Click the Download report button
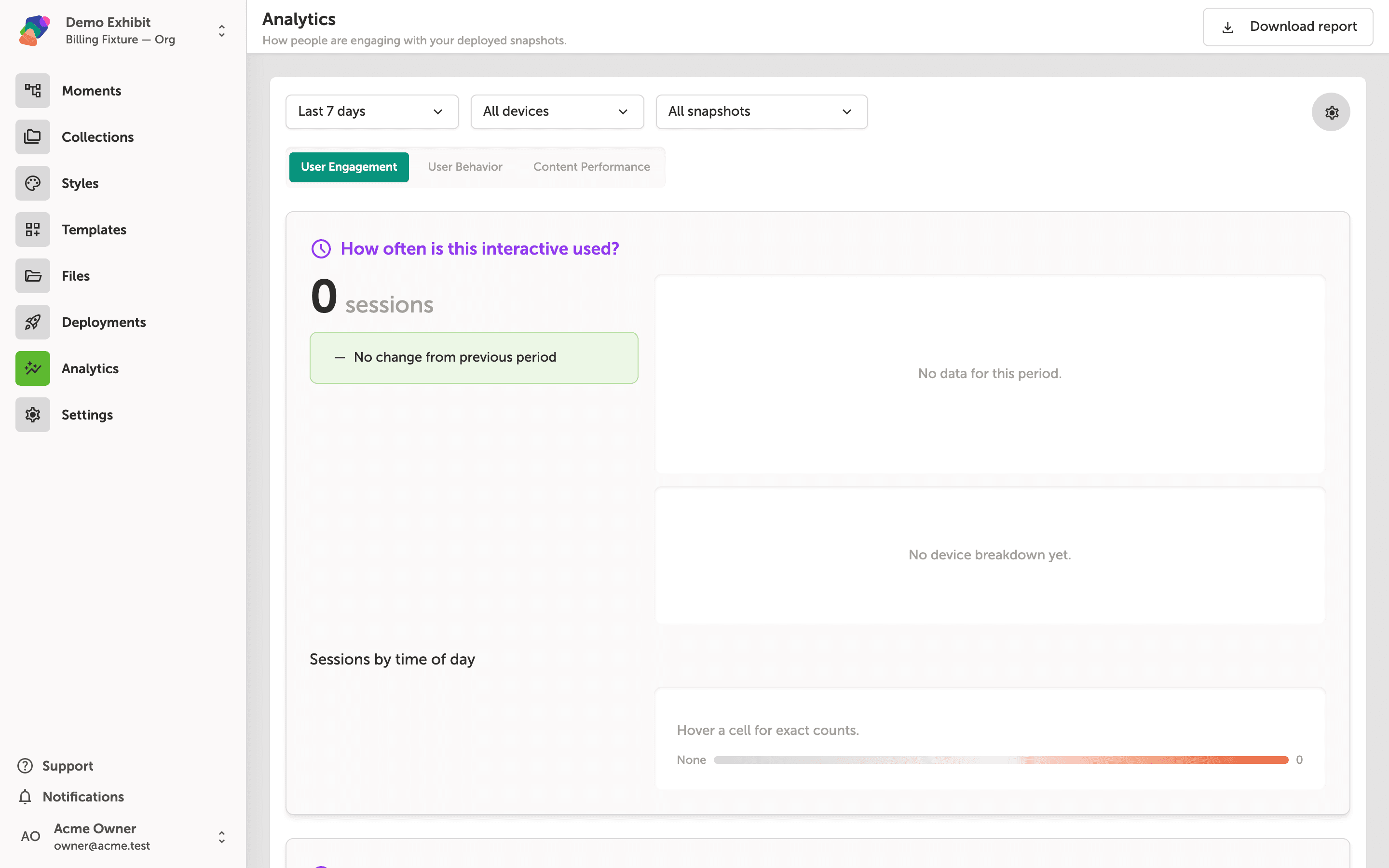 click(1287, 27)
